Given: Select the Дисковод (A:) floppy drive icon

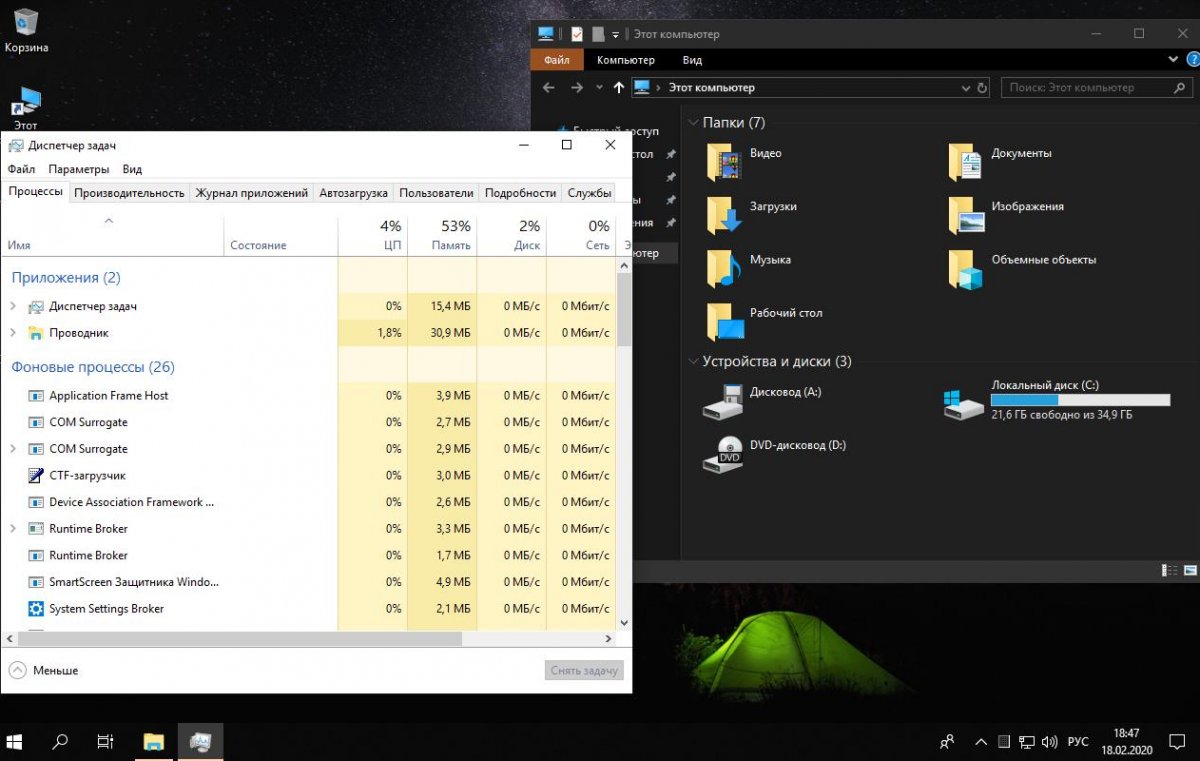Looking at the screenshot, I should coord(724,401).
